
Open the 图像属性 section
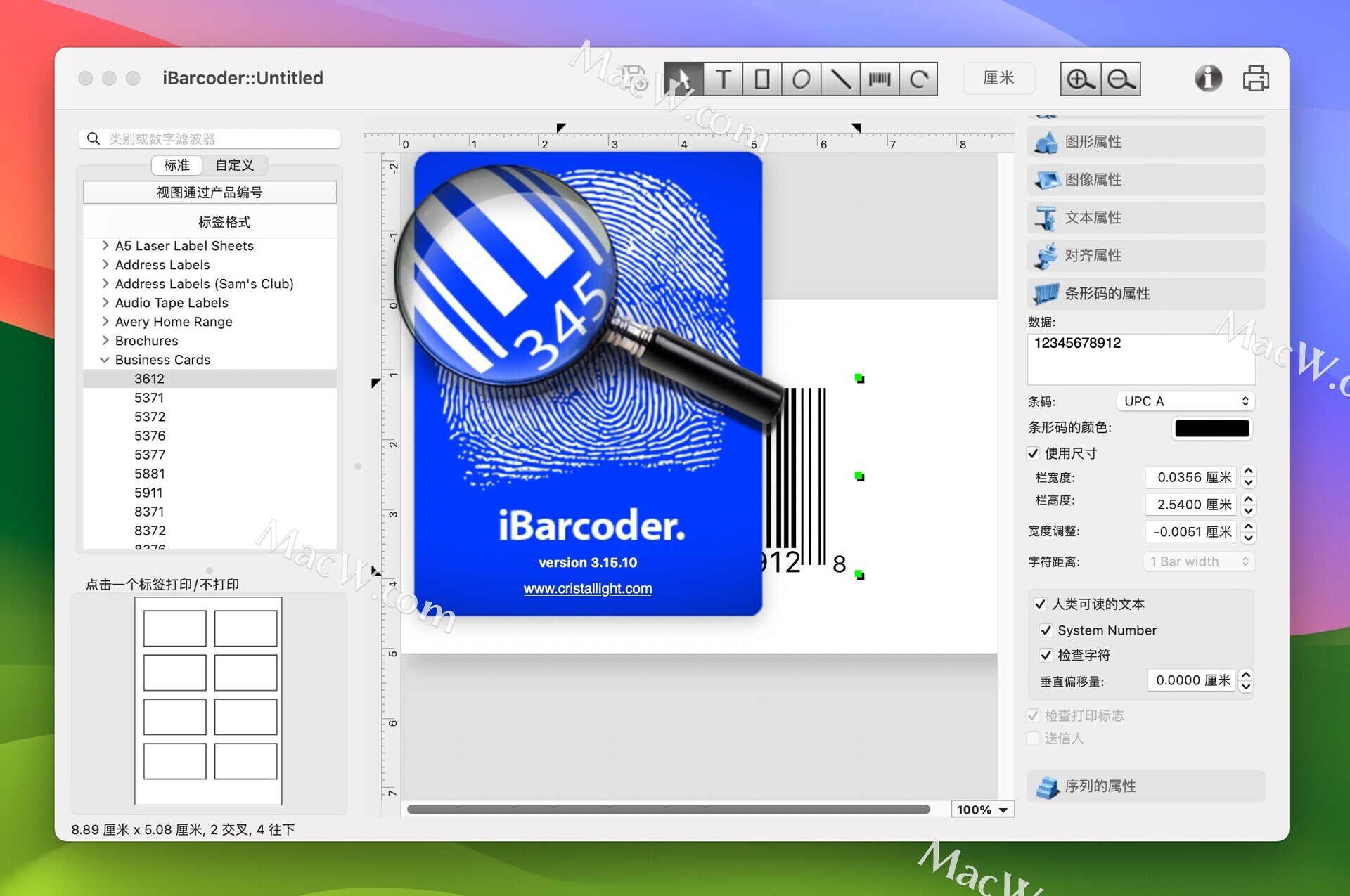(1146, 180)
